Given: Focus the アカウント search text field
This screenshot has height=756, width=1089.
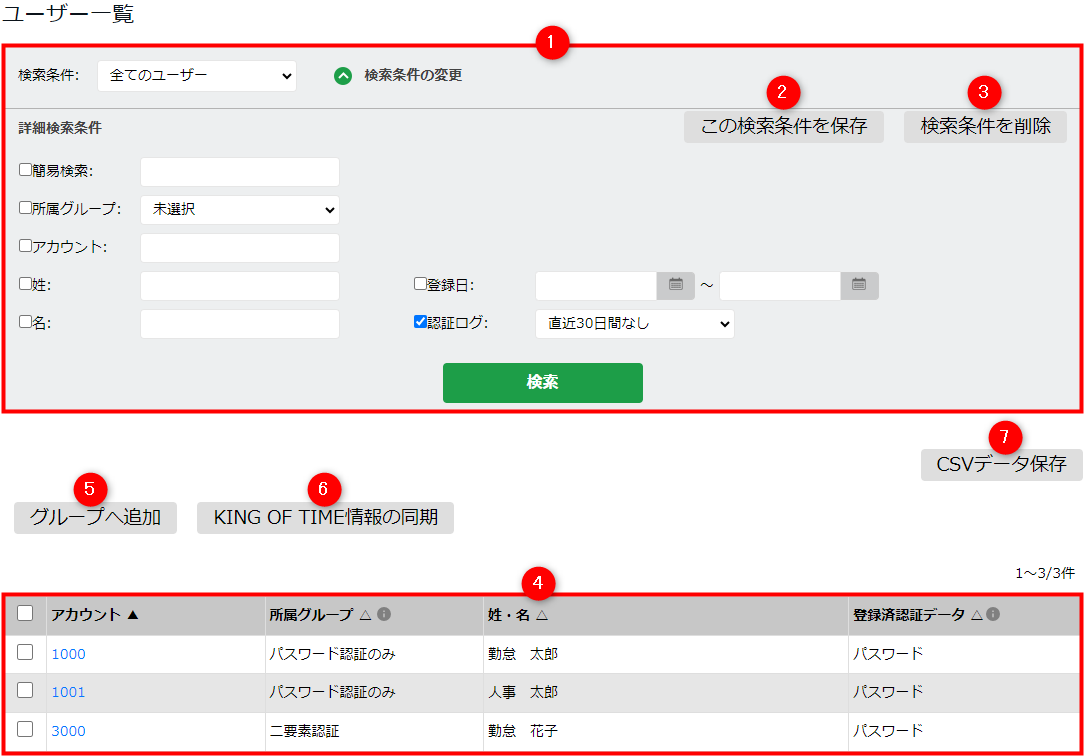Looking at the screenshot, I should 240,248.
